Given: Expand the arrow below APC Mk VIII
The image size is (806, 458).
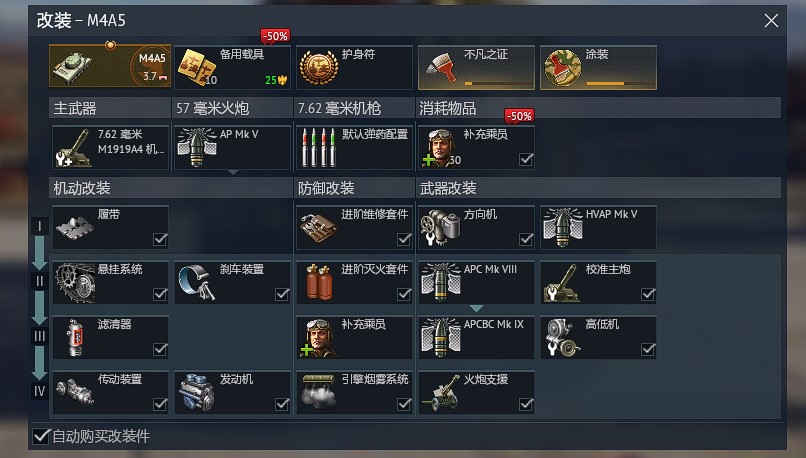Looking at the screenshot, I should tap(477, 308).
